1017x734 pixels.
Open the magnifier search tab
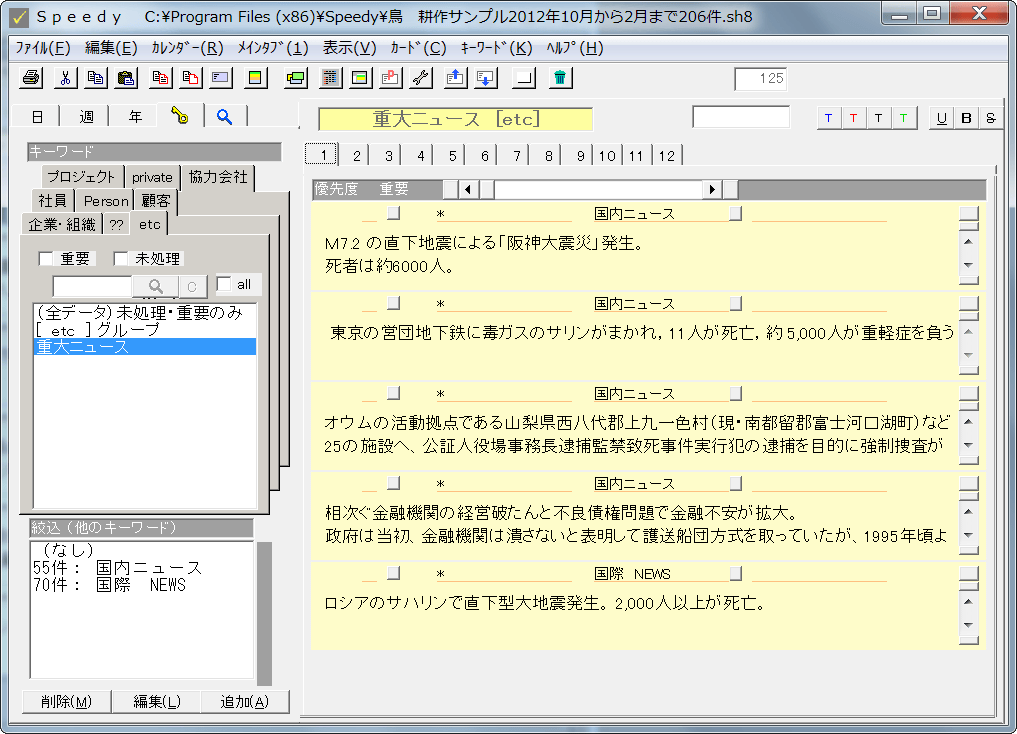pos(225,117)
